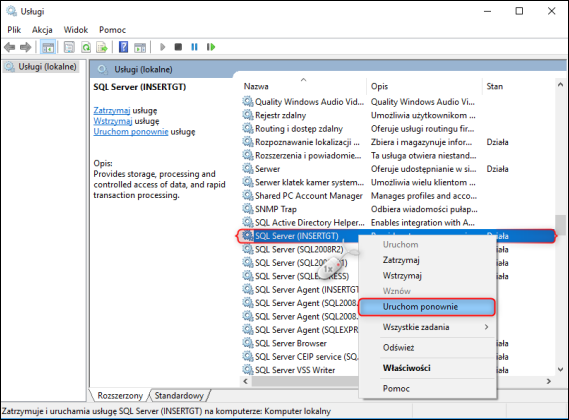Image resolution: width=569 pixels, height=420 pixels.
Task: Toggle the show/hide console tree icon
Action: pos(48,47)
